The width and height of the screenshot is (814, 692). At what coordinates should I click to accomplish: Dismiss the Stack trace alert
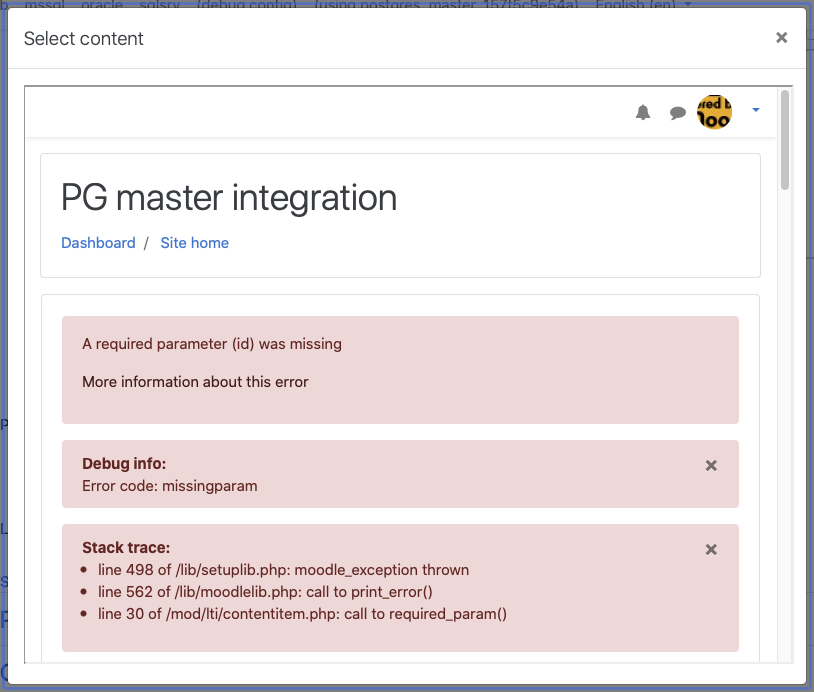coord(711,549)
